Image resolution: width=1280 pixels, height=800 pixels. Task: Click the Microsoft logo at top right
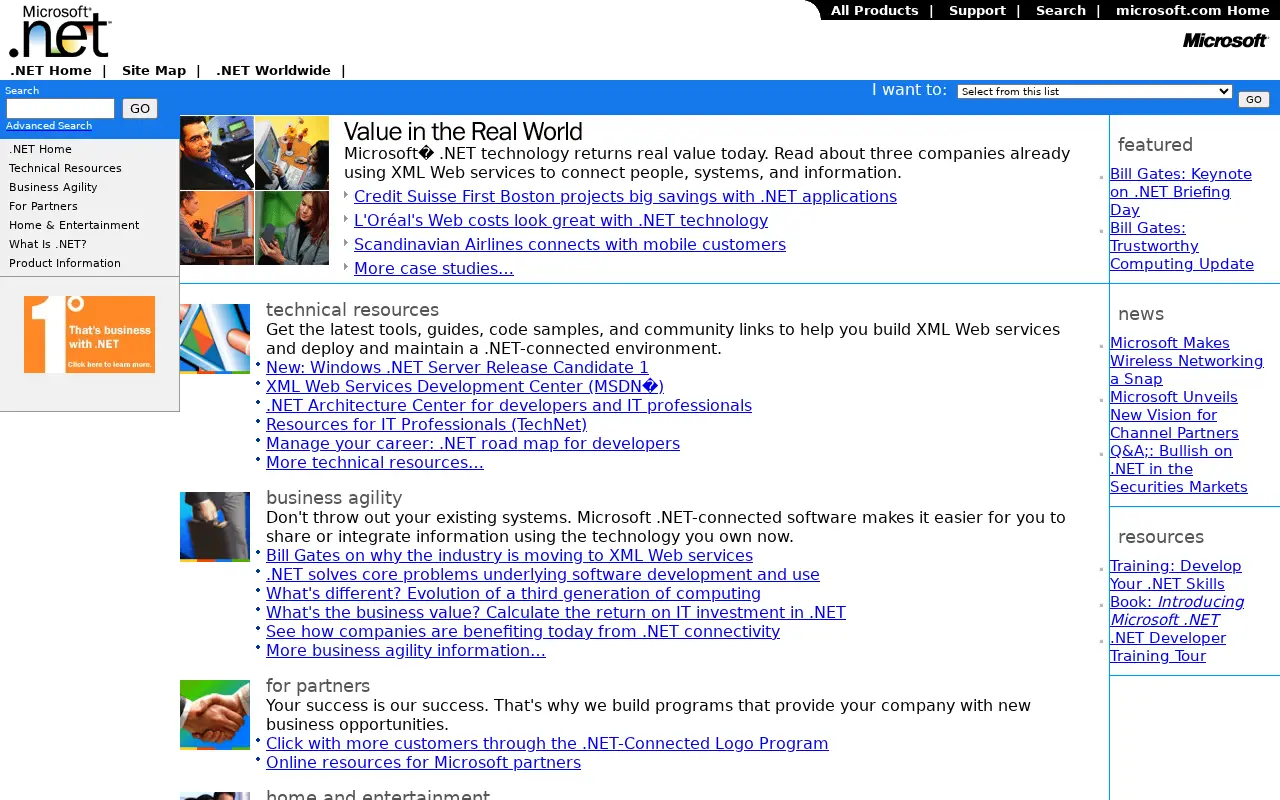pyautogui.click(x=1225, y=40)
